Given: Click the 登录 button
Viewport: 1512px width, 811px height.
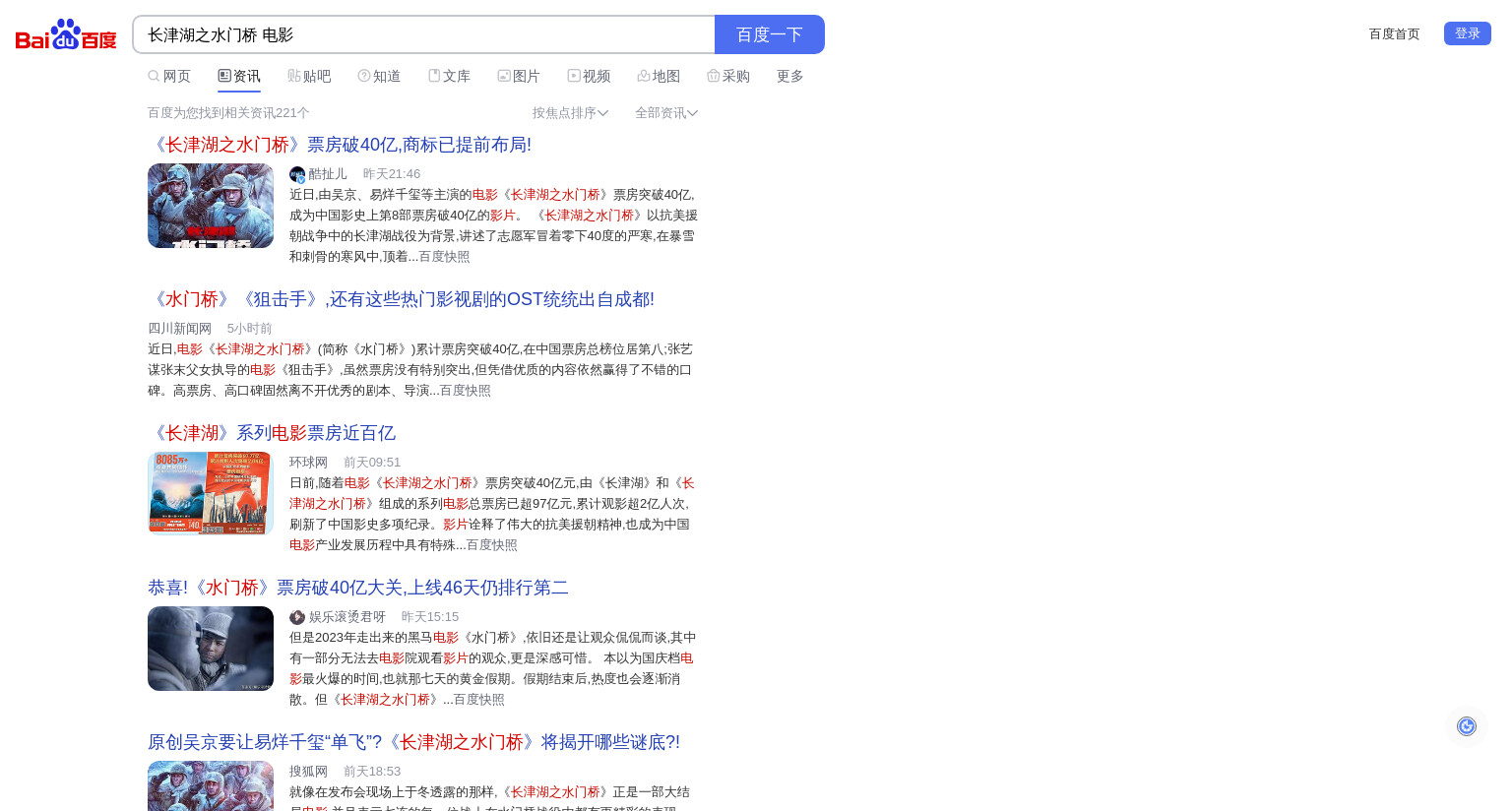Looking at the screenshot, I should click(x=1468, y=33).
